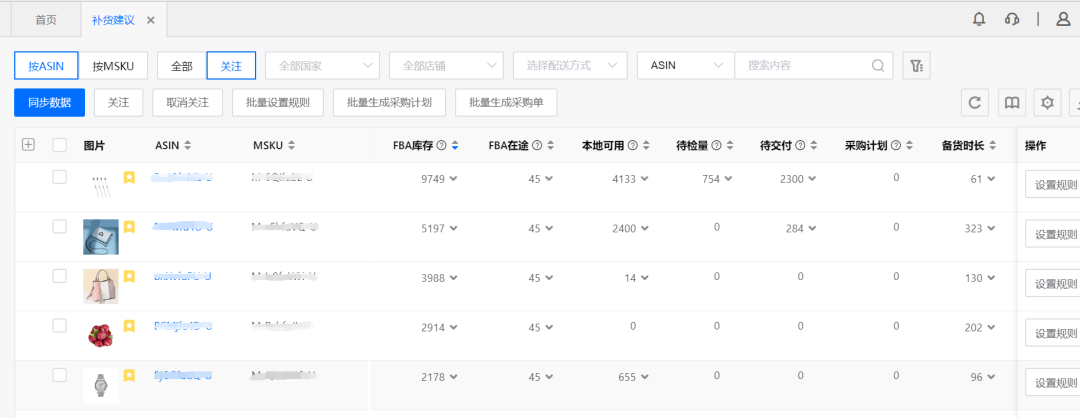
Task: Click the 关注 action button
Action: [118, 103]
